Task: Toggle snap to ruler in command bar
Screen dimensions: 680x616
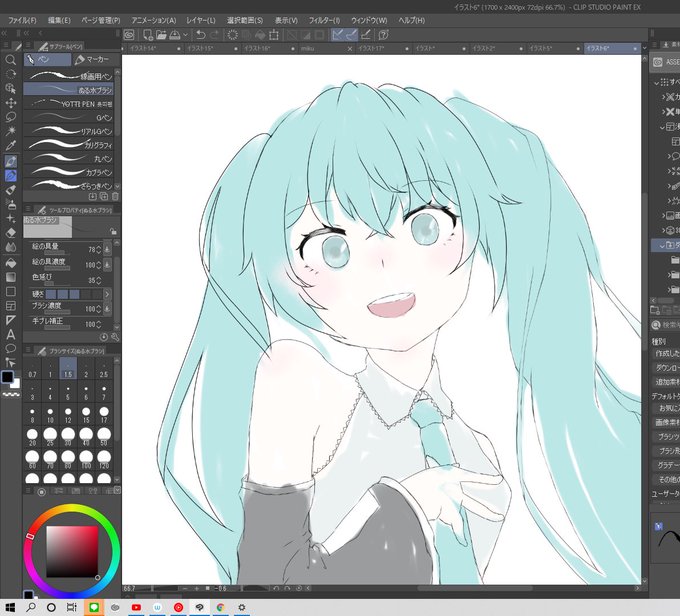Action: pyautogui.click(x=337, y=35)
